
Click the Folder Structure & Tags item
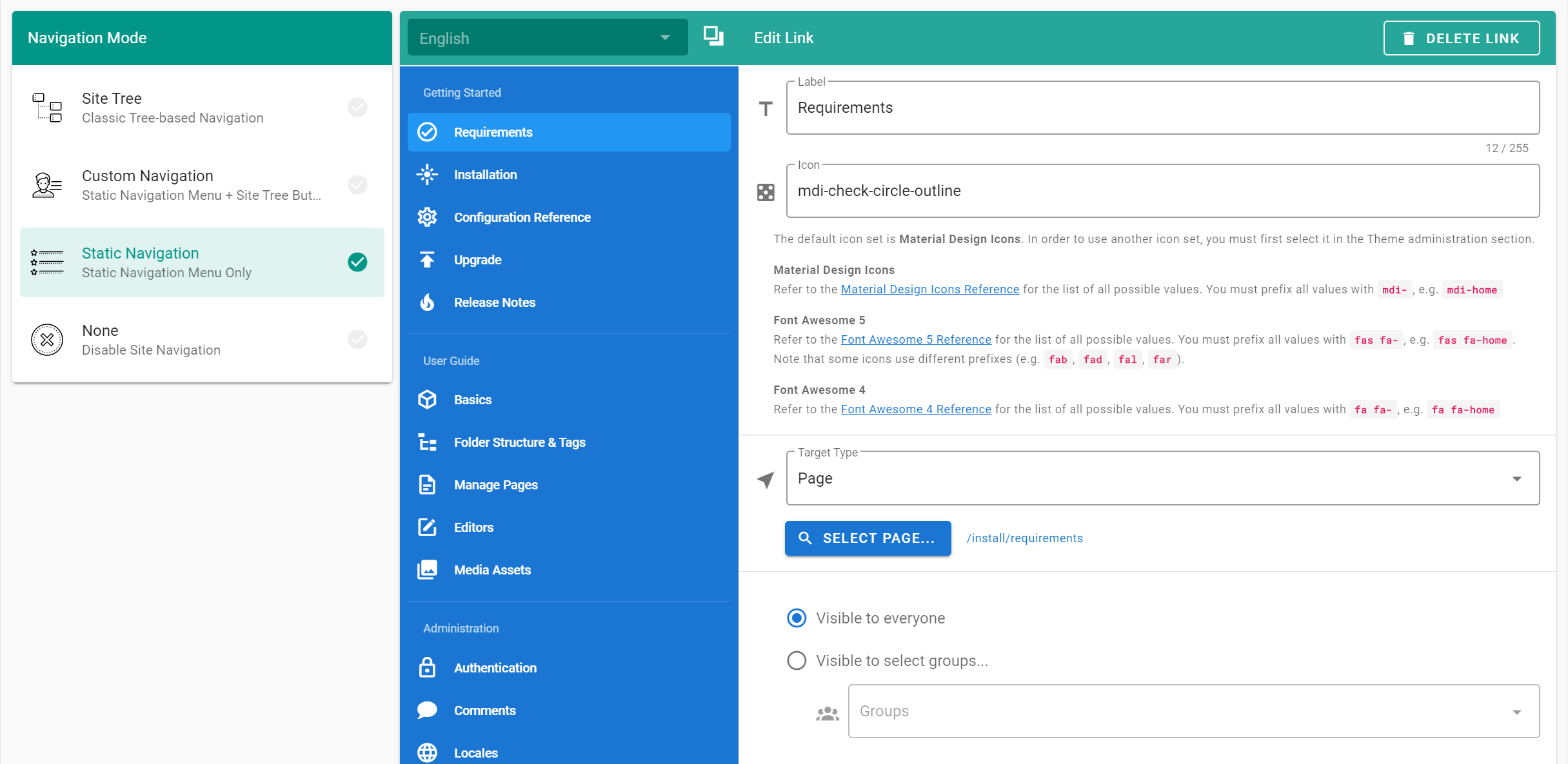[x=518, y=442]
